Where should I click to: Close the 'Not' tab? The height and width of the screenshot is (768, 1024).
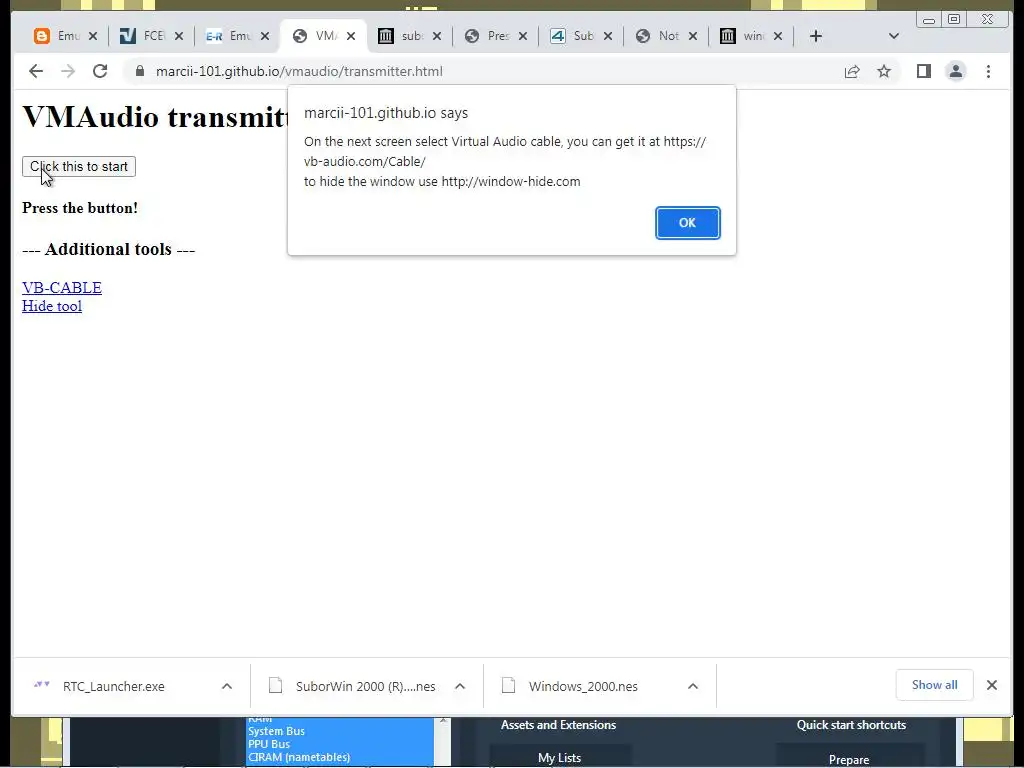point(693,36)
